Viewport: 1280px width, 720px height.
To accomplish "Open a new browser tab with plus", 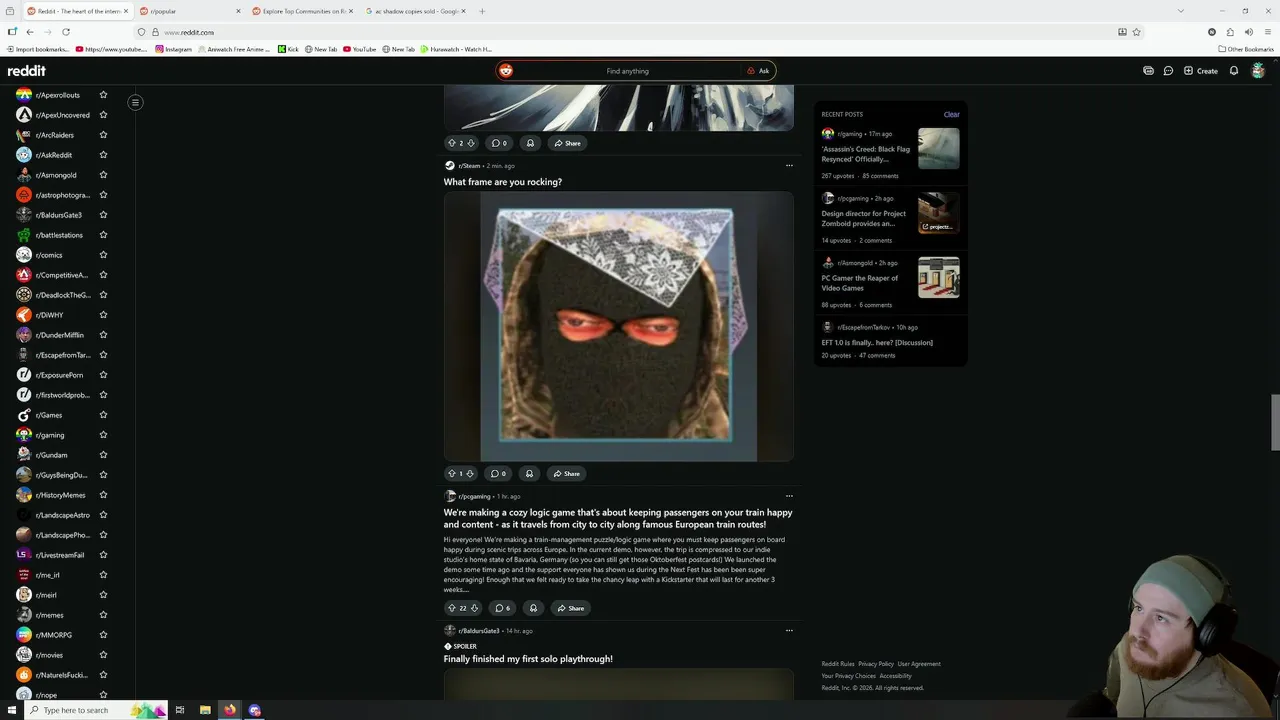I will [482, 11].
